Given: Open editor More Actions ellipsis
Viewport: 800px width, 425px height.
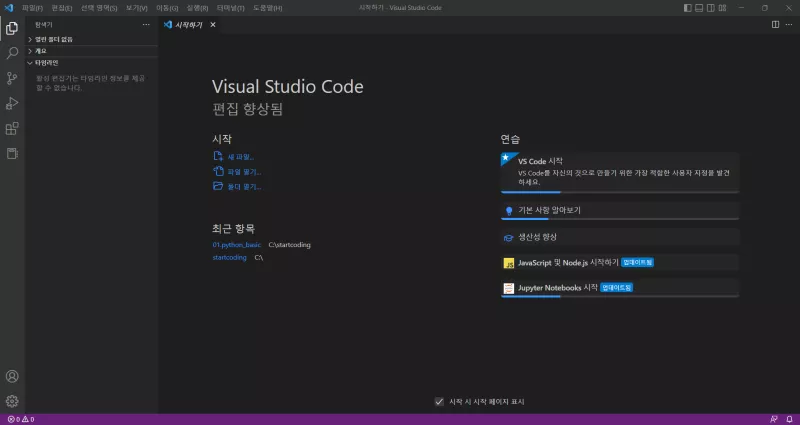Looking at the screenshot, I should click(x=789, y=24).
